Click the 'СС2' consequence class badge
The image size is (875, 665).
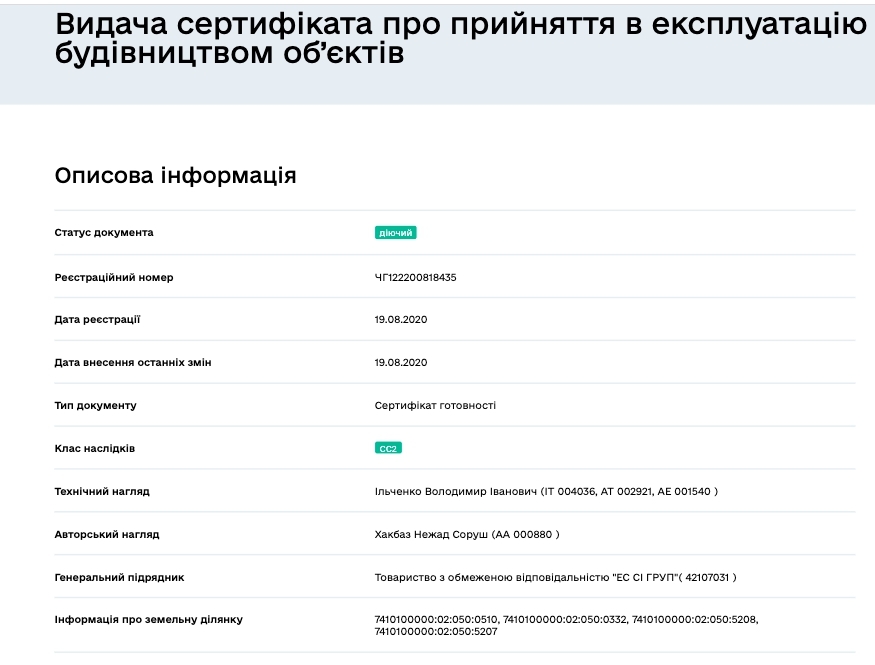388,449
